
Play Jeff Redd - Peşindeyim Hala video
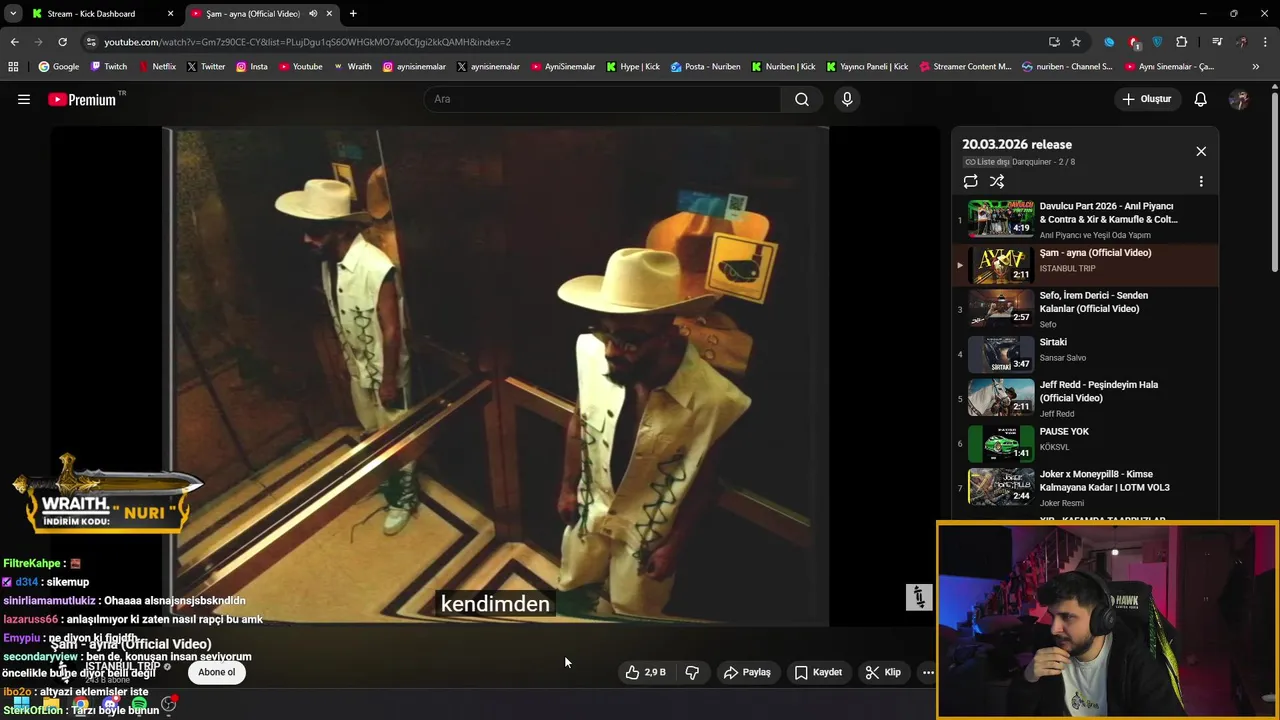tap(1084, 398)
